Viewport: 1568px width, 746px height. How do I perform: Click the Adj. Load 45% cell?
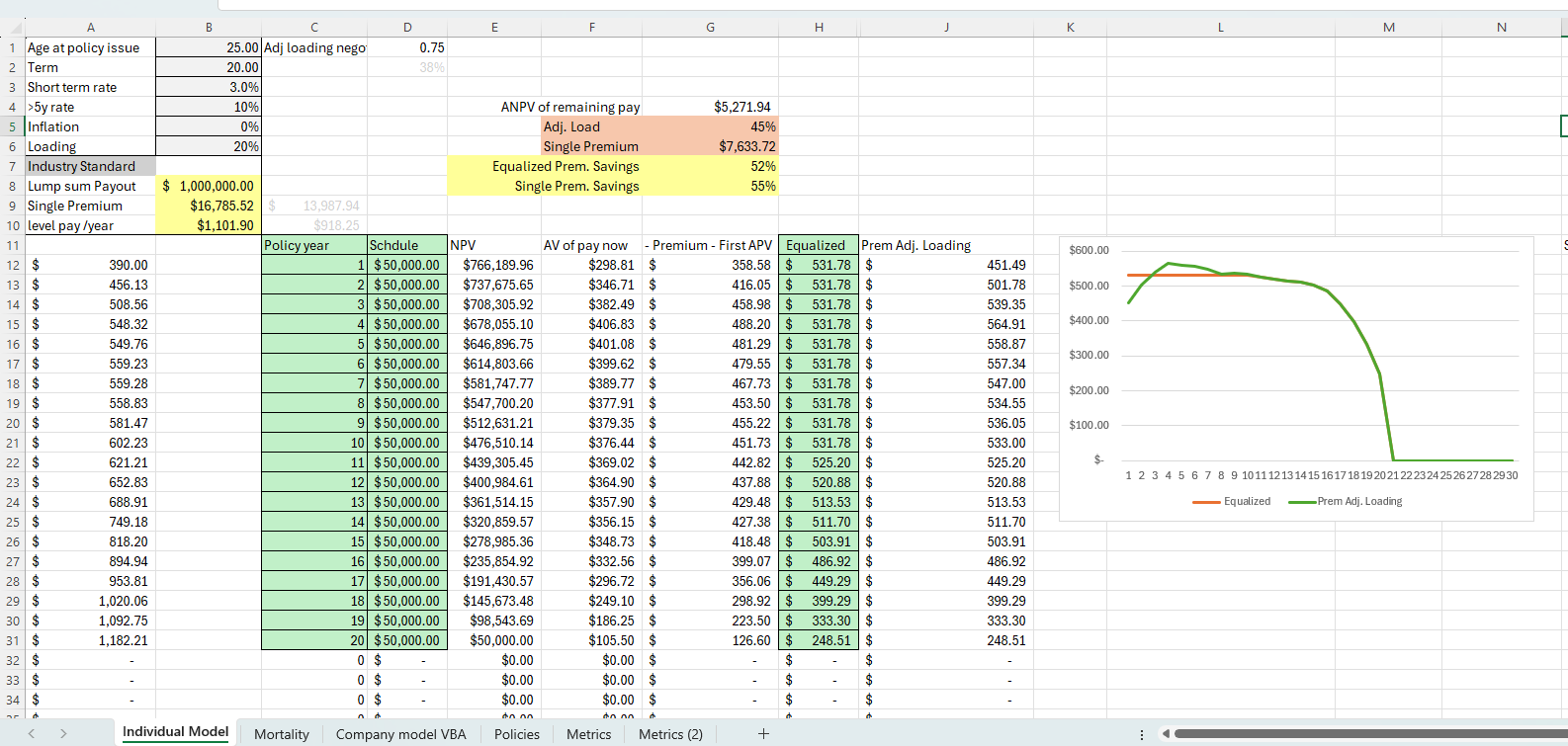[711, 126]
